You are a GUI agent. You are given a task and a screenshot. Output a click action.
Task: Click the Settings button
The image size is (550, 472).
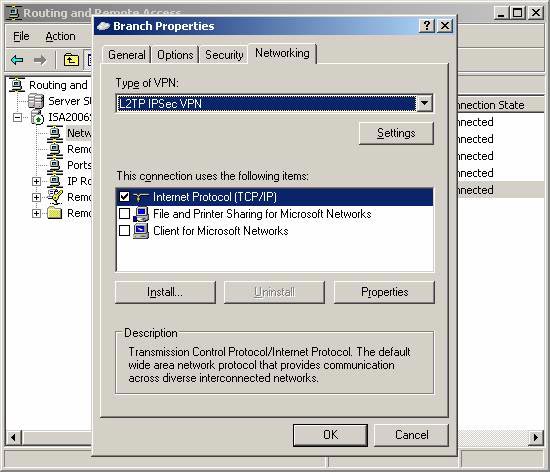click(396, 133)
